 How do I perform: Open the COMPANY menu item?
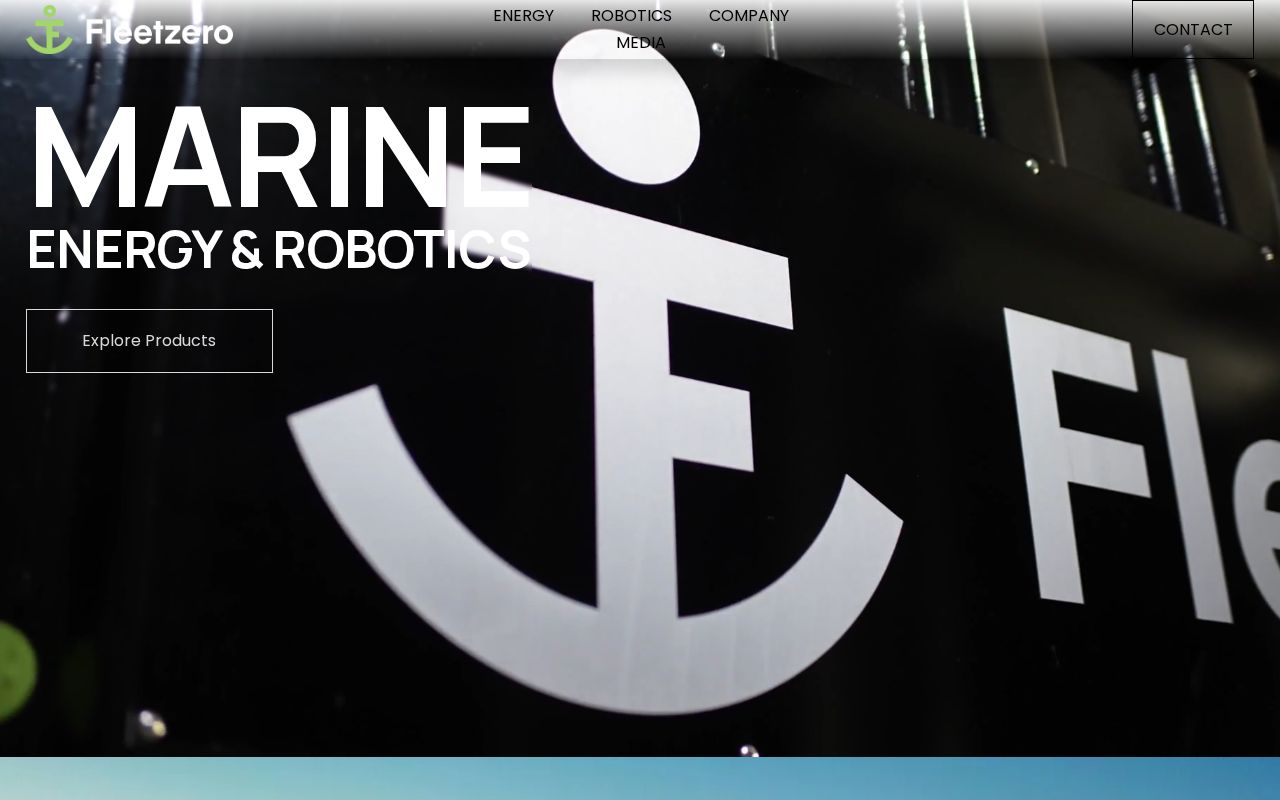pyautogui.click(x=749, y=16)
